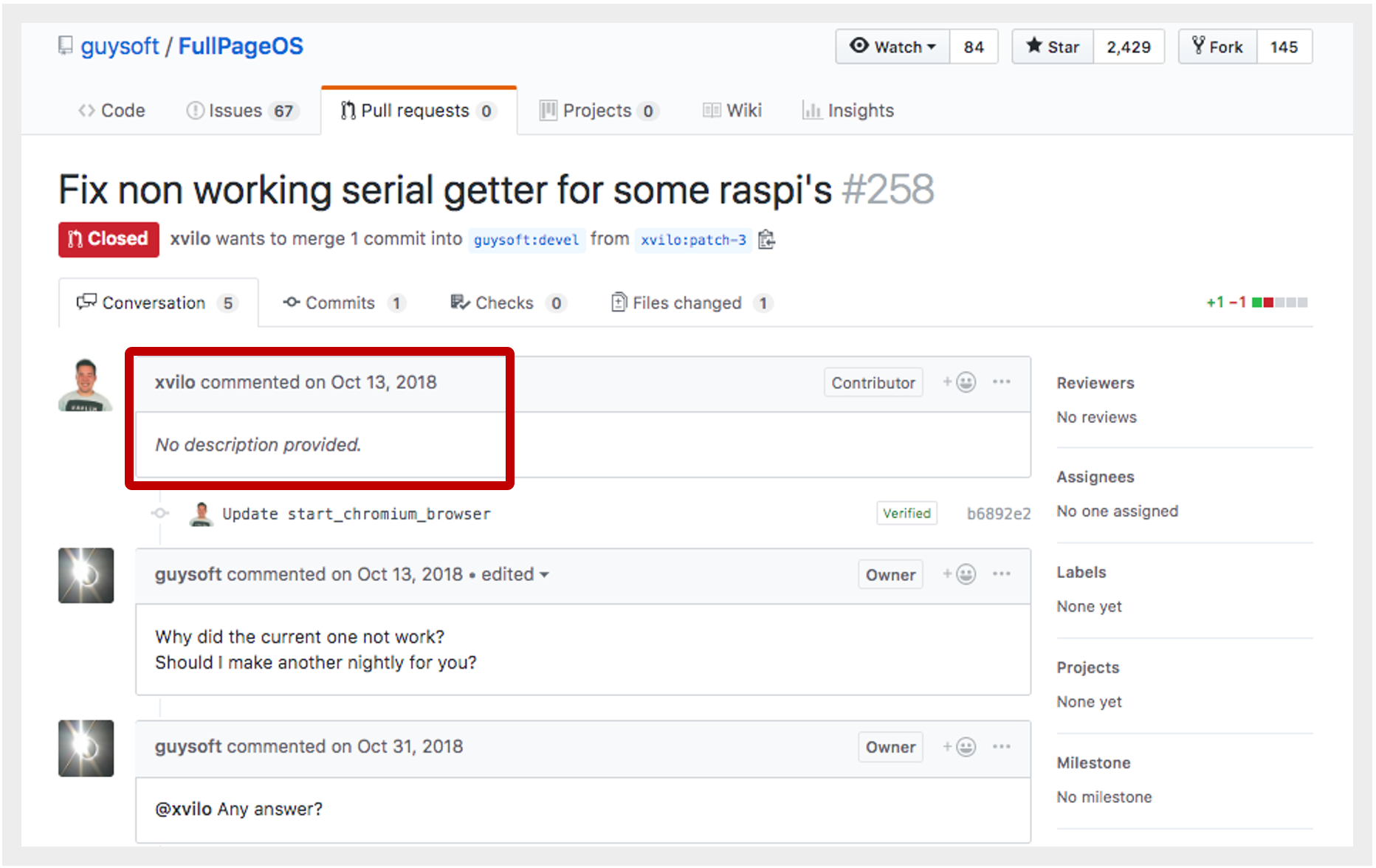Click the Milestone sidebar heading
Screen dimensions: 1376x868
click(x=1094, y=762)
